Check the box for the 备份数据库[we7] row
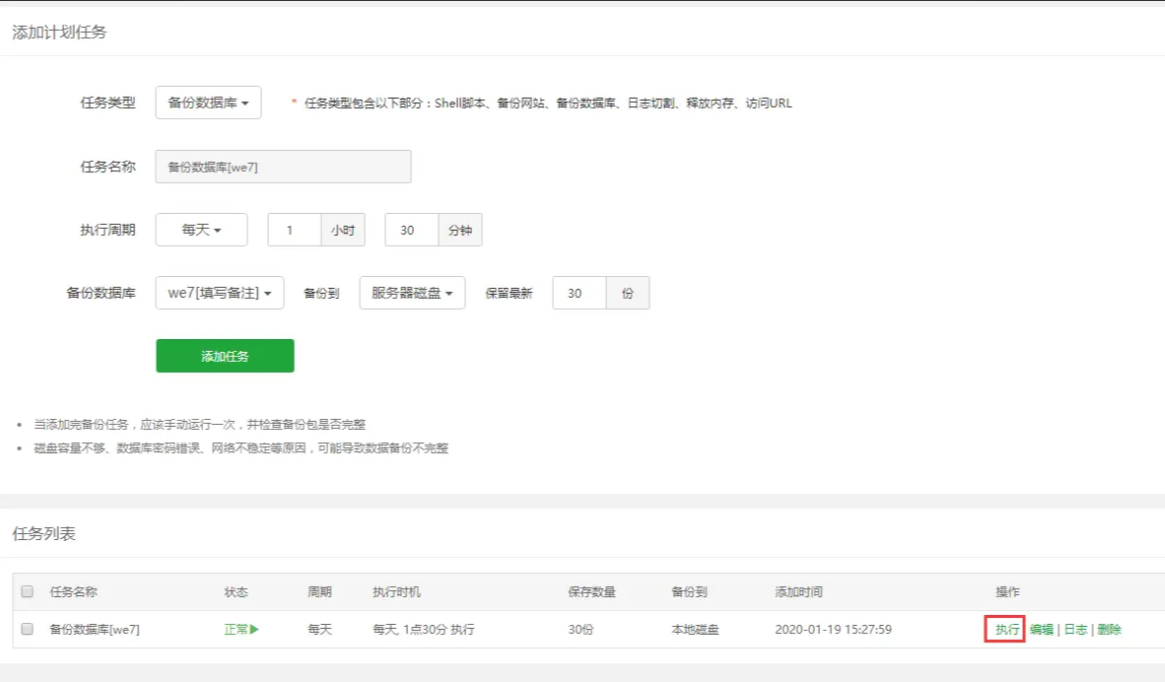 tap(28, 629)
